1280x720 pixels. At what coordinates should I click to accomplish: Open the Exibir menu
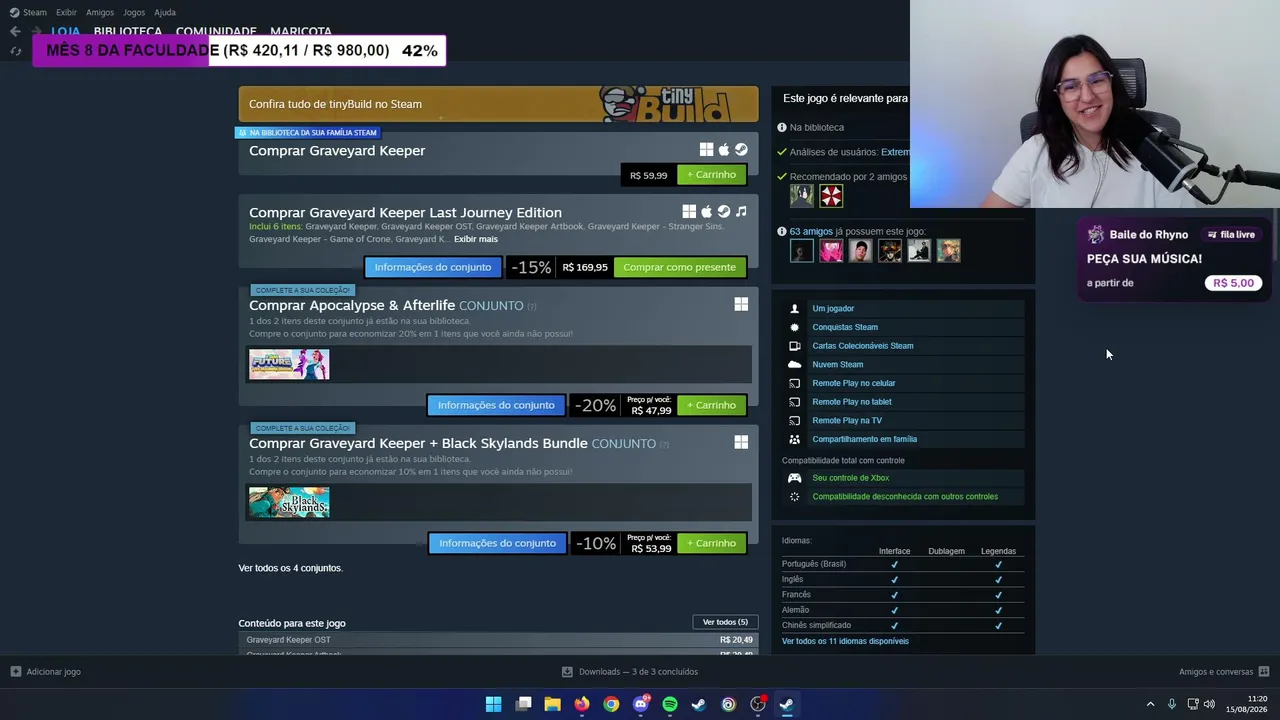66,12
